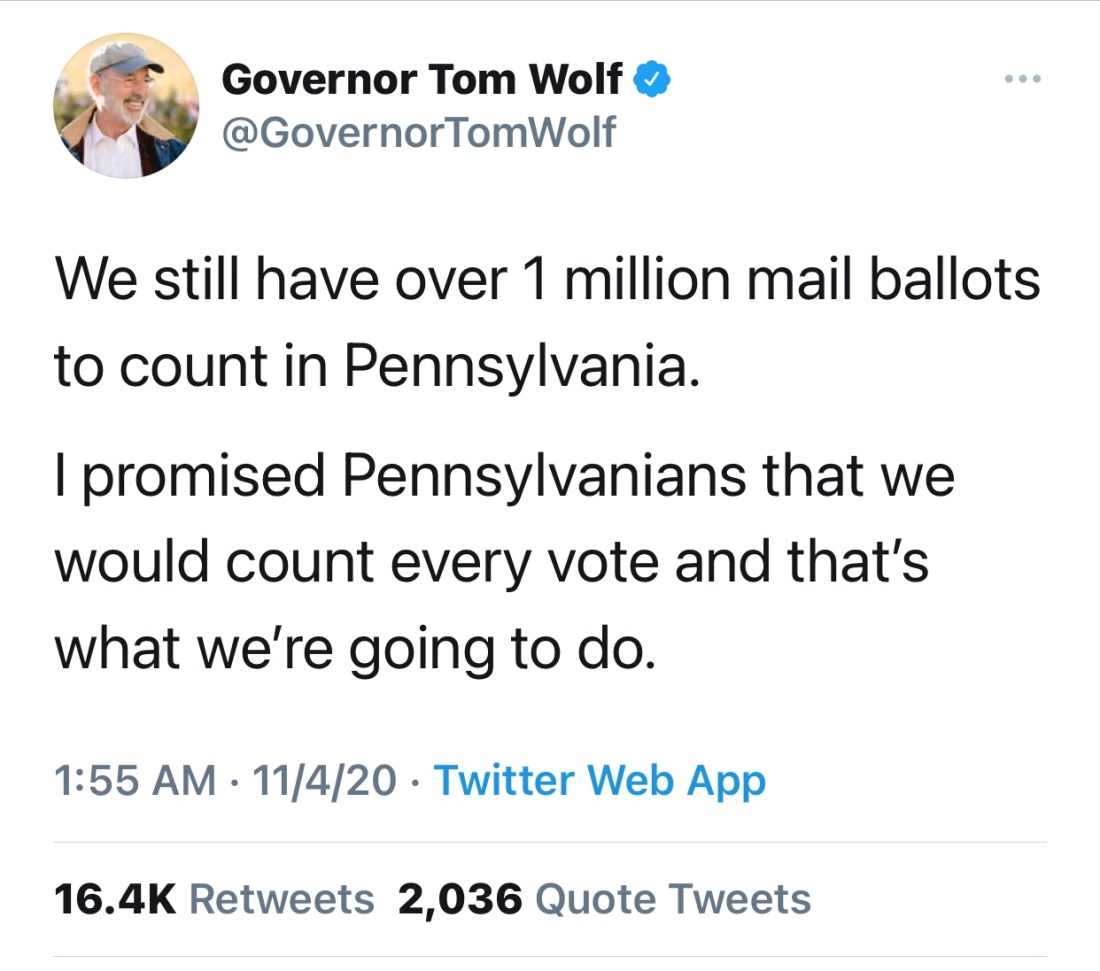Open the @GovernorTomWolf handle link
The height and width of the screenshot is (971, 1100).
[418, 130]
